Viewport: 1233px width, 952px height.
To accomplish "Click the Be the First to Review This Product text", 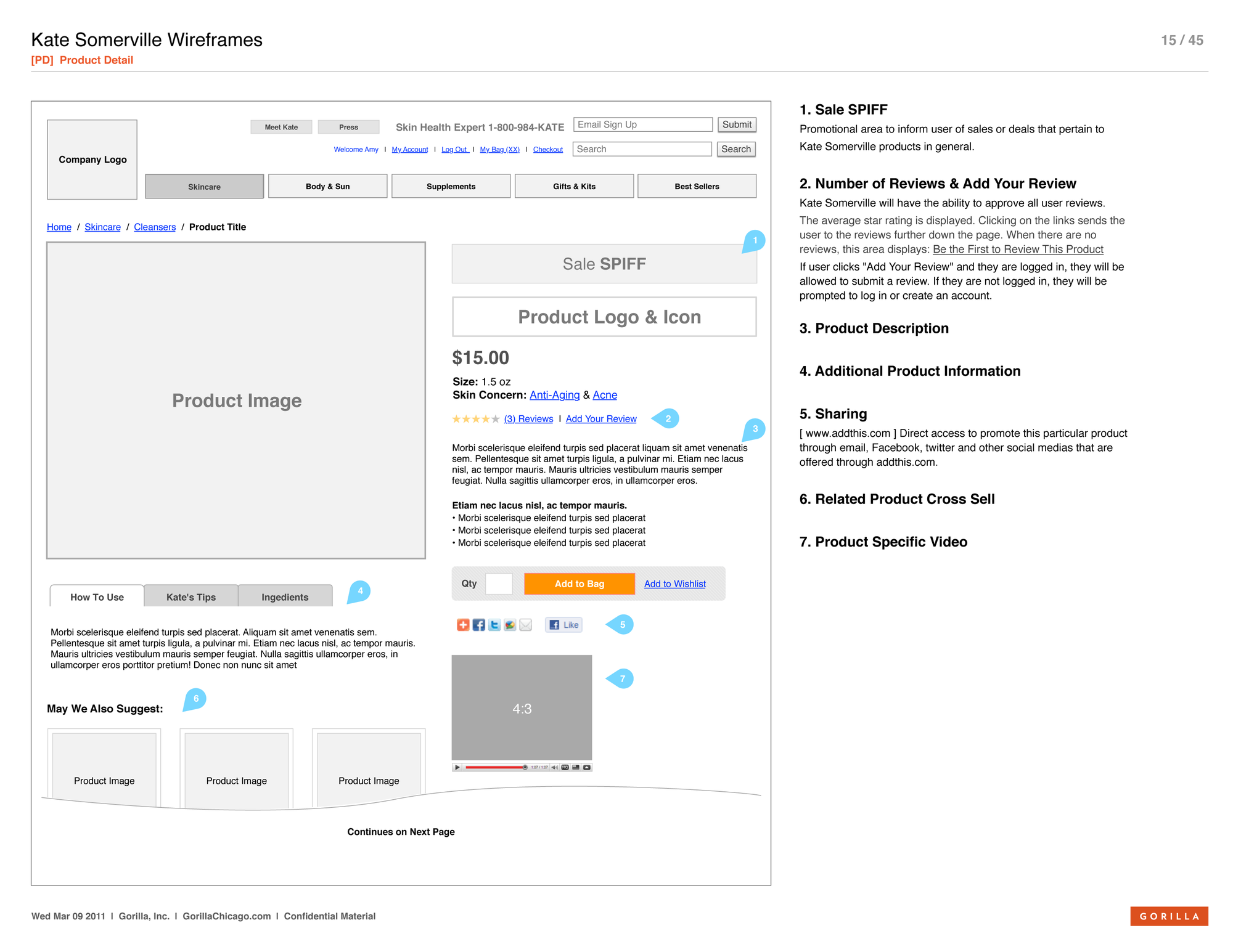I will click(x=1018, y=250).
